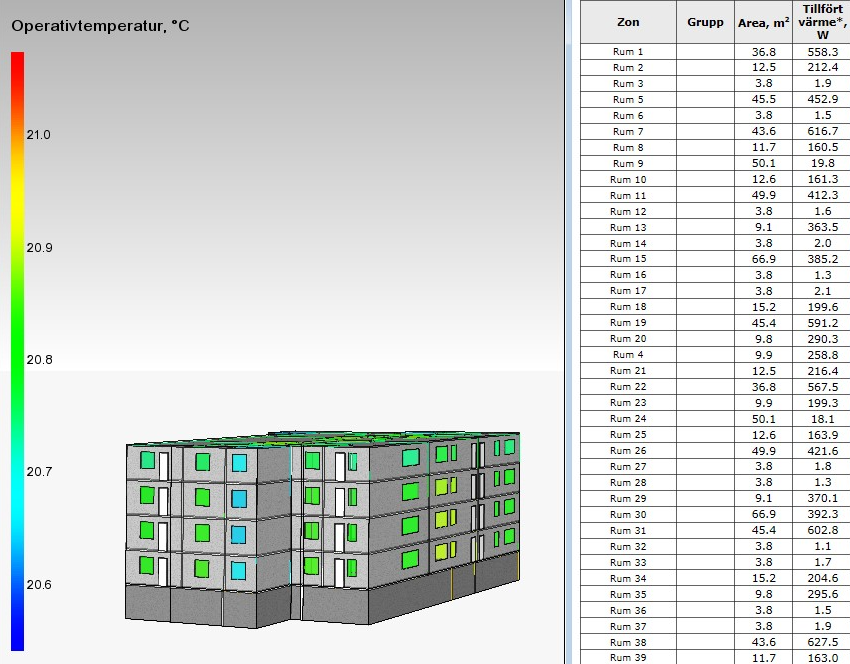This screenshot has width=850, height=664.
Task: Select the Rum 19 zone cell
Action: coord(628,323)
